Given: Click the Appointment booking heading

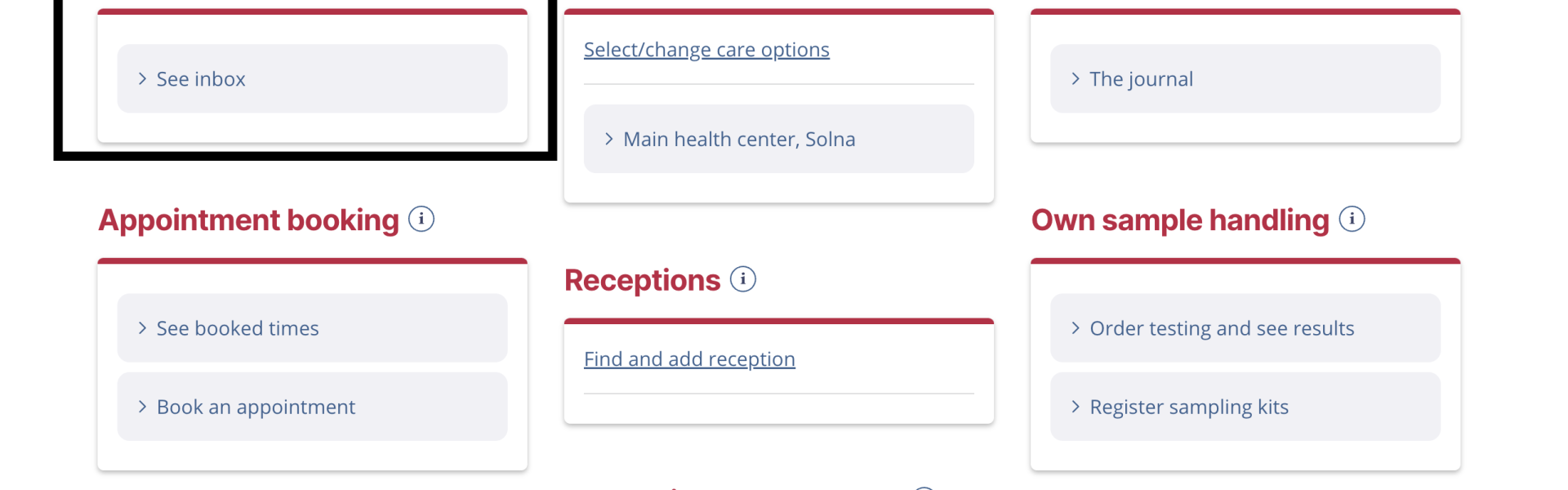Looking at the screenshot, I should click(249, 220).
